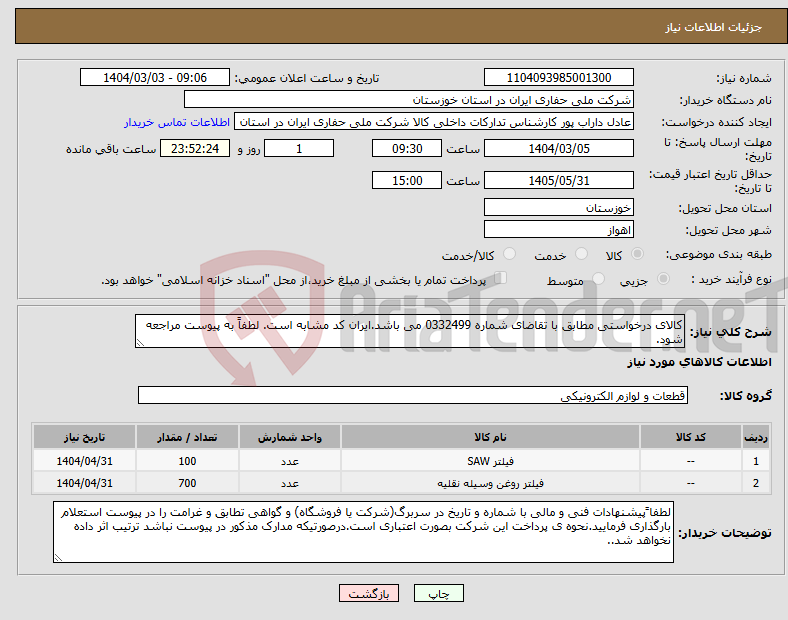Click the remaining time countdown 23:52:24
This screenshot has height=620, width=788.
(195, 149)
